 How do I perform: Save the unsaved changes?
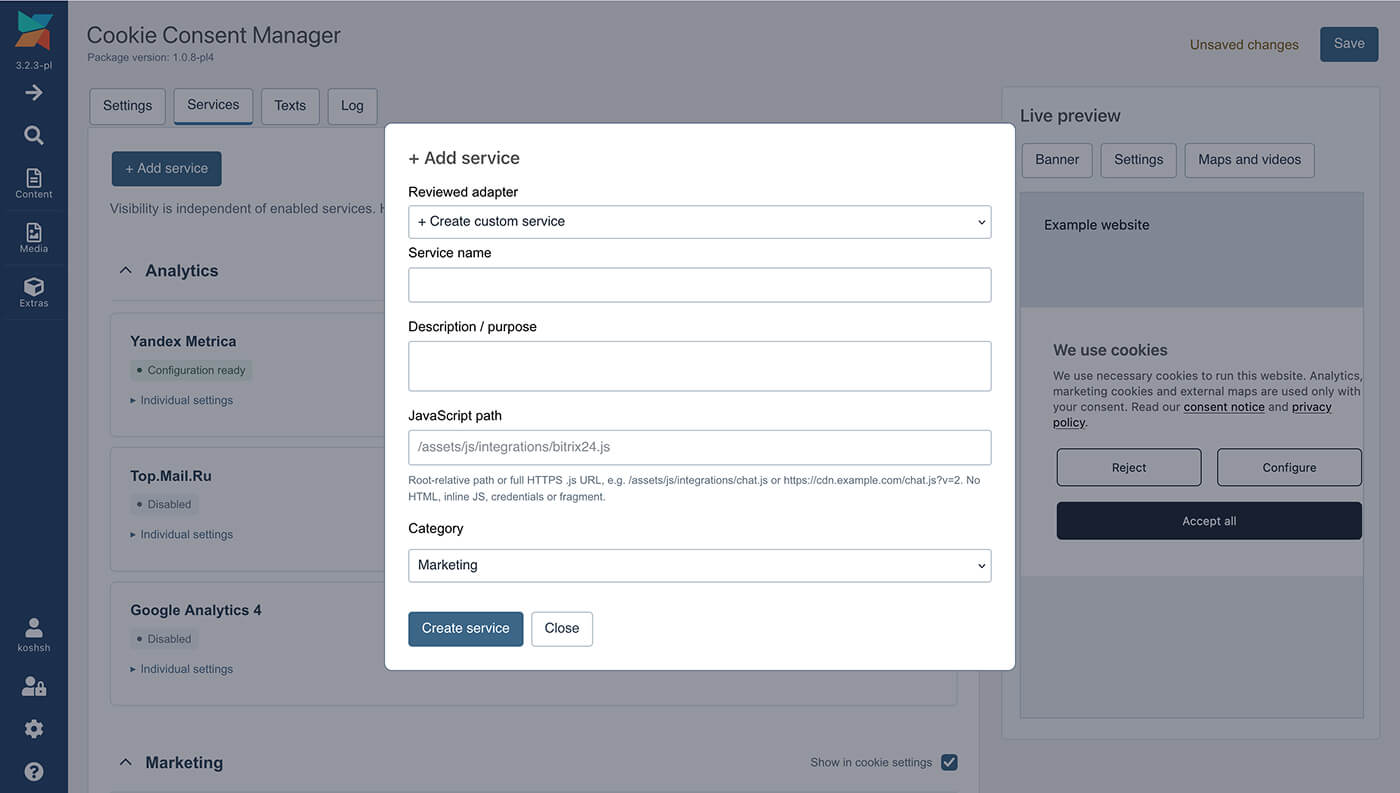(1349, 44)
